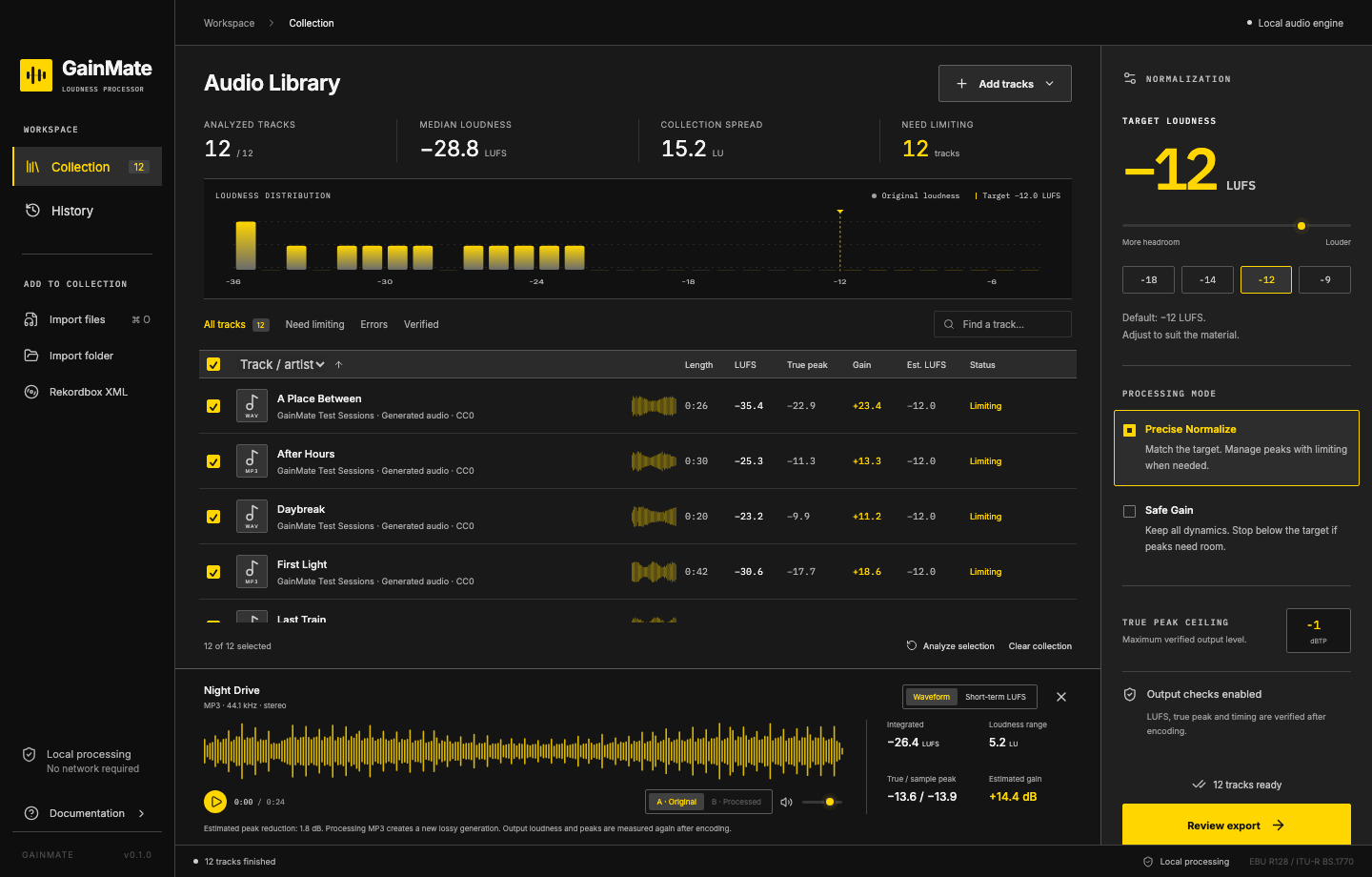Uncheck the Daybreak track checkbox
This screenshot has height=877, width=1372.
tap(213, 517)
